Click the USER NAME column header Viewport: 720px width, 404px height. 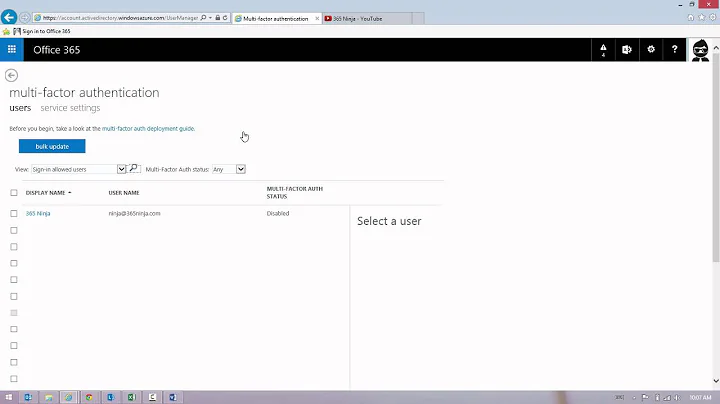[x=124, y=193]
